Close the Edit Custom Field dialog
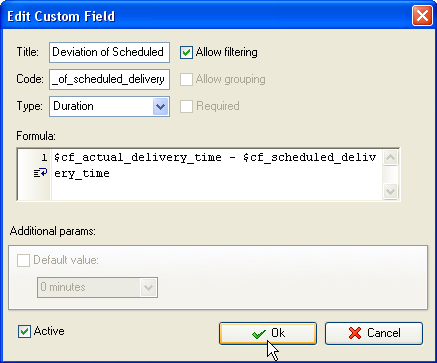 [422, 16]
